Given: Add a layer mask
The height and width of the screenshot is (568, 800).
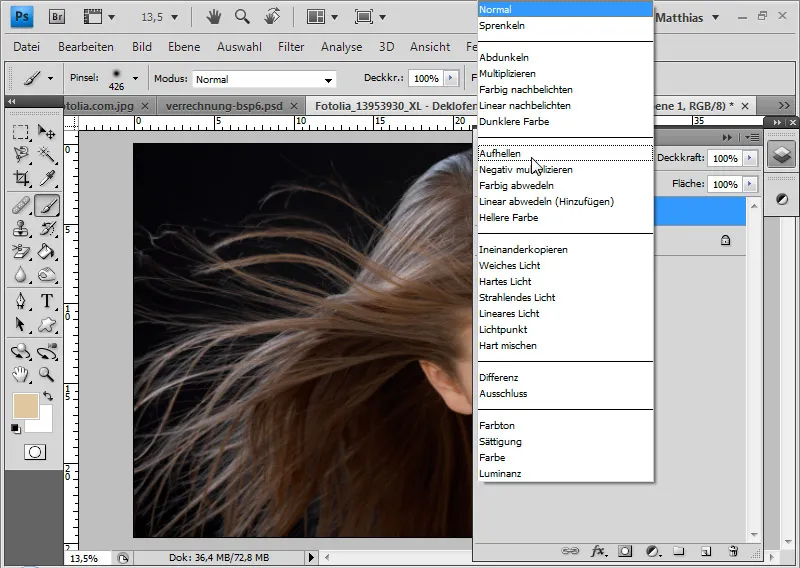Looking at the screenshot, I should click(625, 551).
